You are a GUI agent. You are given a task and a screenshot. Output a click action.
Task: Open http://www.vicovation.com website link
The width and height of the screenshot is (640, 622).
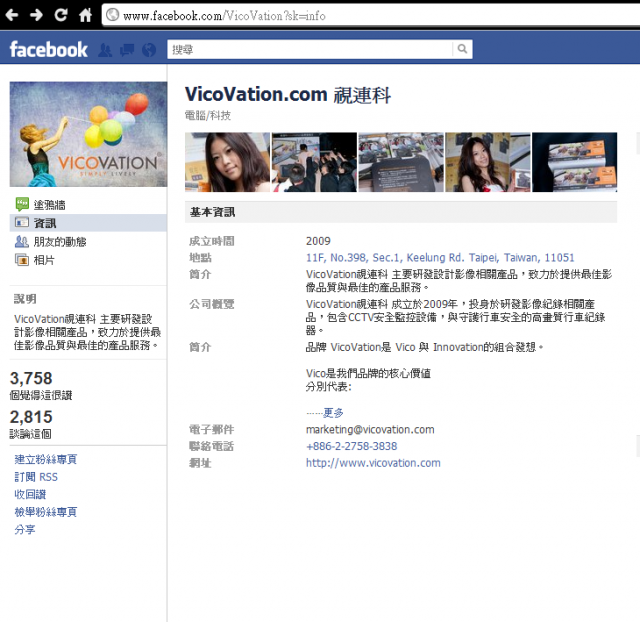click(x=373, y=463)
